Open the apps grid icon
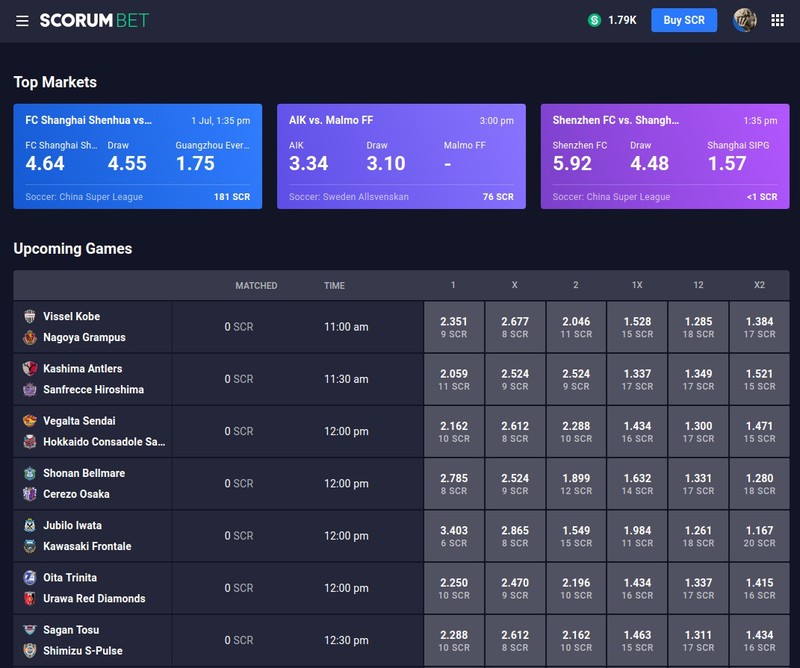800x668 pixels. click(x=777, y=20)
